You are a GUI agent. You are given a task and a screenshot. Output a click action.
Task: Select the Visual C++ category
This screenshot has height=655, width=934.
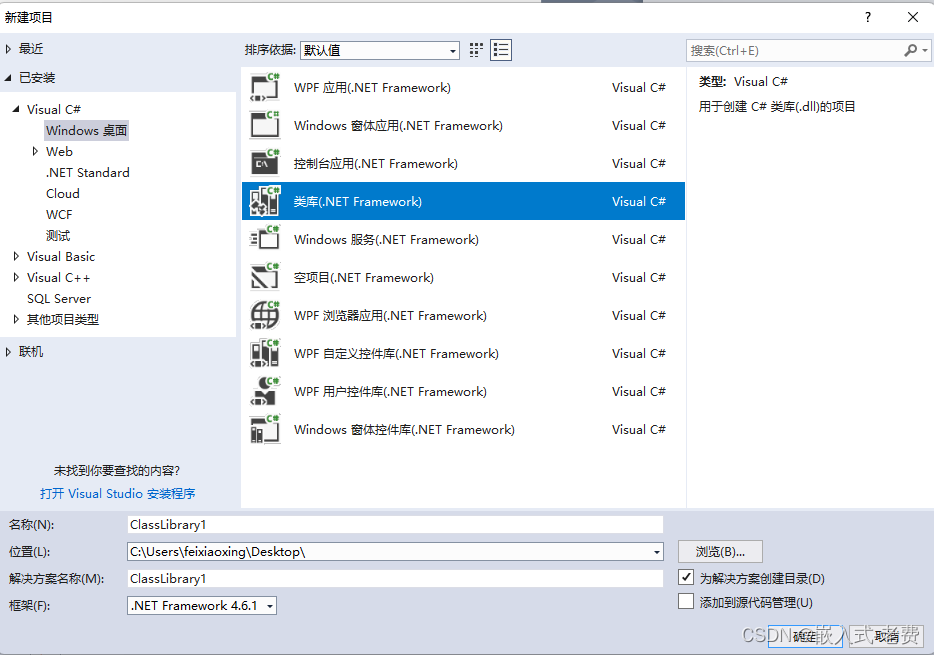[x=60, y=277]
